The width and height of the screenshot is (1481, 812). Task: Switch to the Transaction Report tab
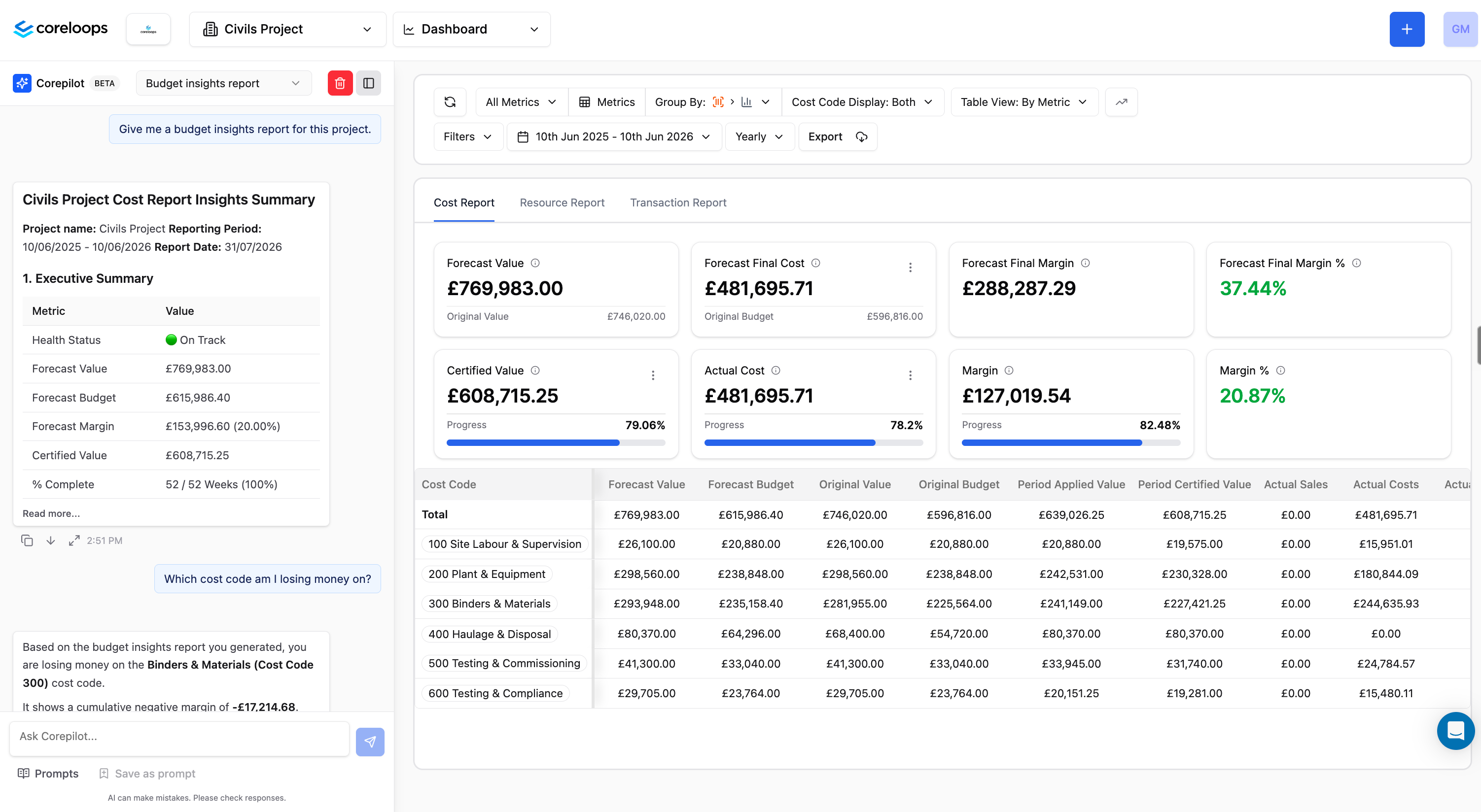pyautogui.click(x=678, y=203)
